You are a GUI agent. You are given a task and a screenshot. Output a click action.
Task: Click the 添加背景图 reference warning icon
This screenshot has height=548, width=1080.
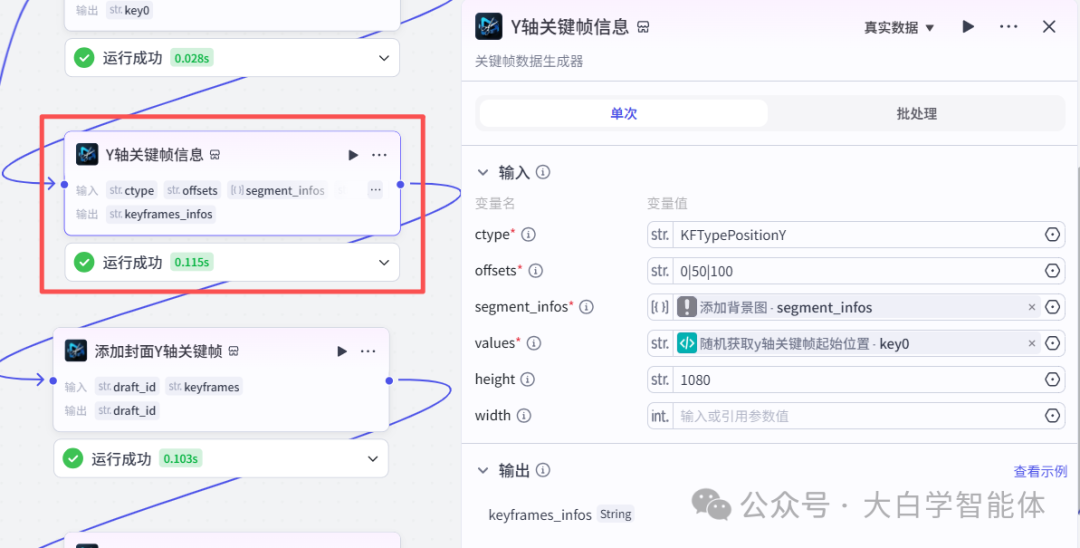click(x=687, y=307)
